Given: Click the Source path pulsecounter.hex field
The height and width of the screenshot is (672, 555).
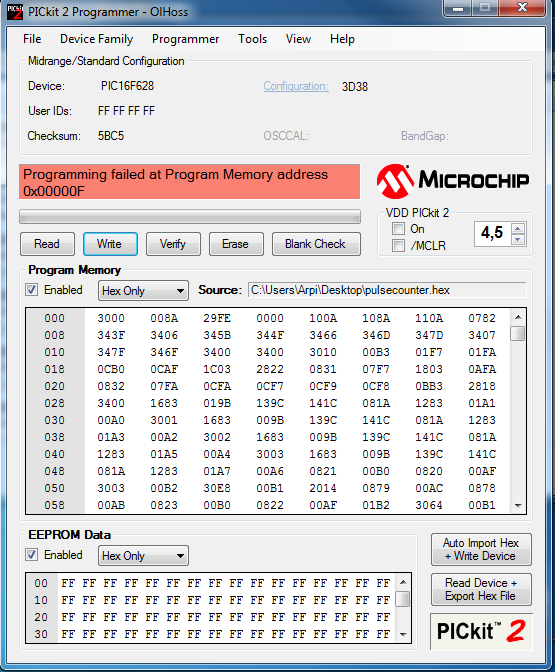Looking at the screenshot, I should click(387, 290).
